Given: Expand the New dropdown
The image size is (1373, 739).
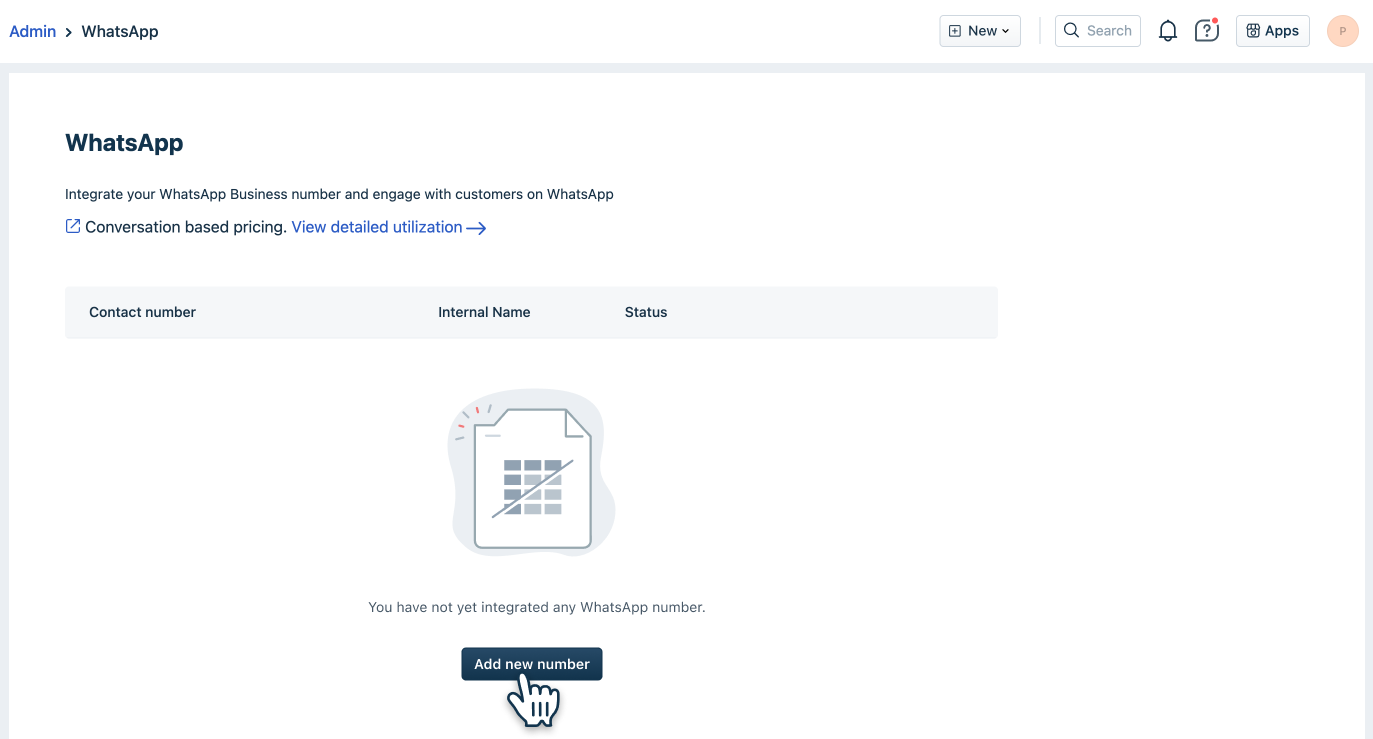Looking at the screenshot, I should click(980, 31).
